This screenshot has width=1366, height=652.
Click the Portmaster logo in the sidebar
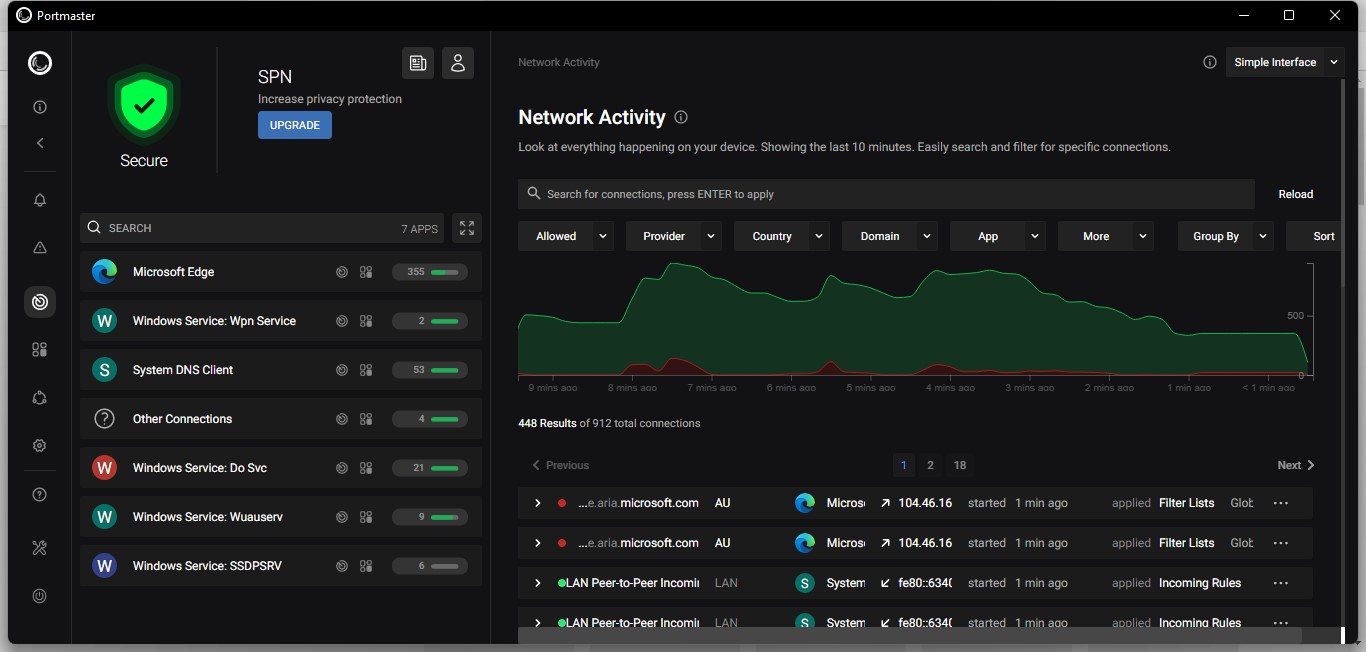[40, 63]
